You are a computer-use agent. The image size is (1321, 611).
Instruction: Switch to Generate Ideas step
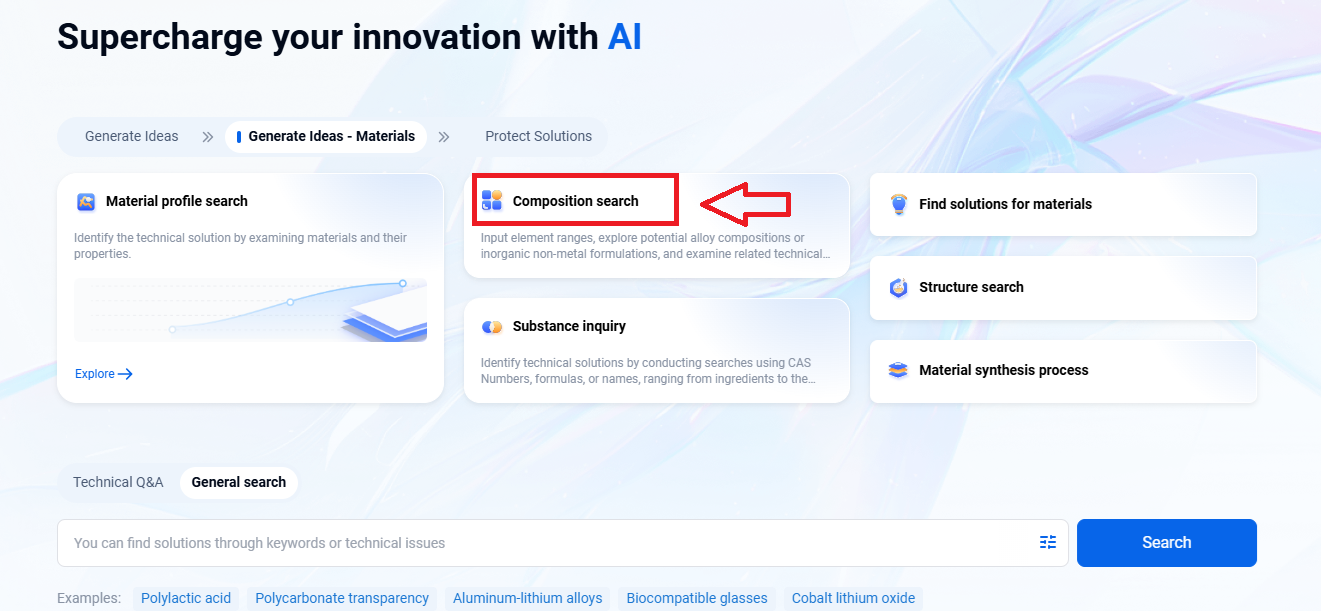pos(131,136)
